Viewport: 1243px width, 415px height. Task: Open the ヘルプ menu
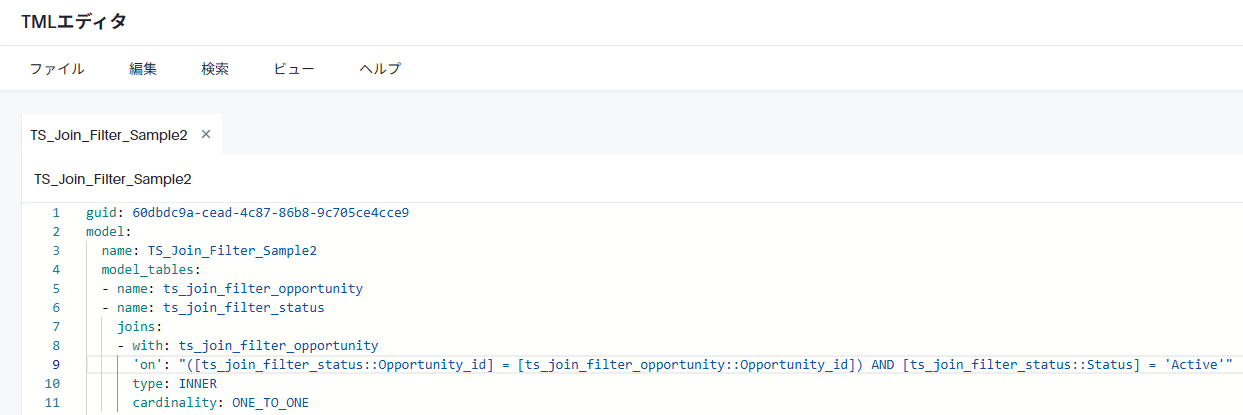tap(380, 69)
